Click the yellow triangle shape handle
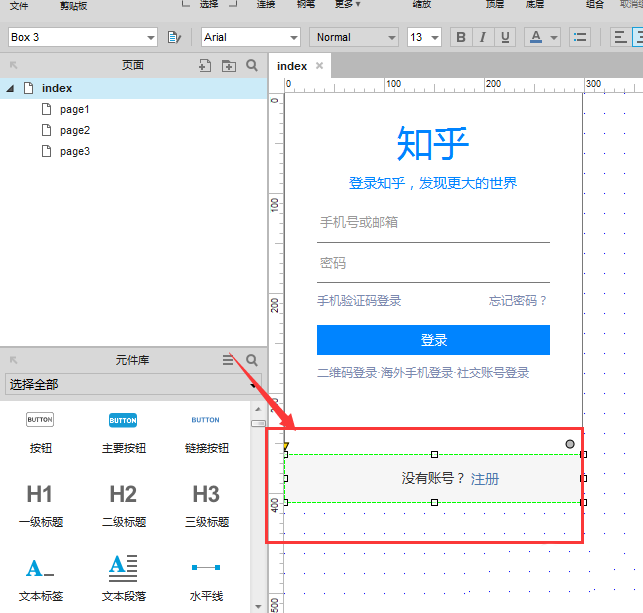Screen dimensions: 643x613 (286, 446)
